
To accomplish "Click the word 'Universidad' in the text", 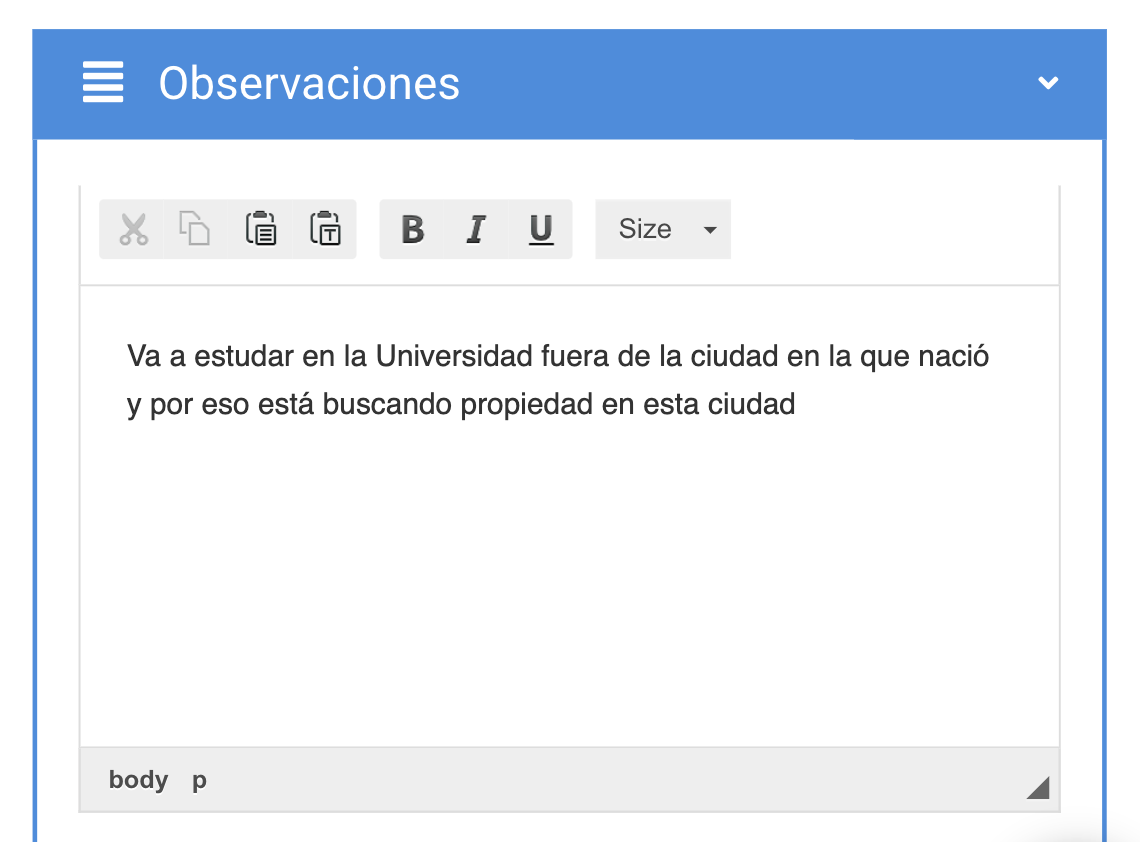I will pos(454,356).
